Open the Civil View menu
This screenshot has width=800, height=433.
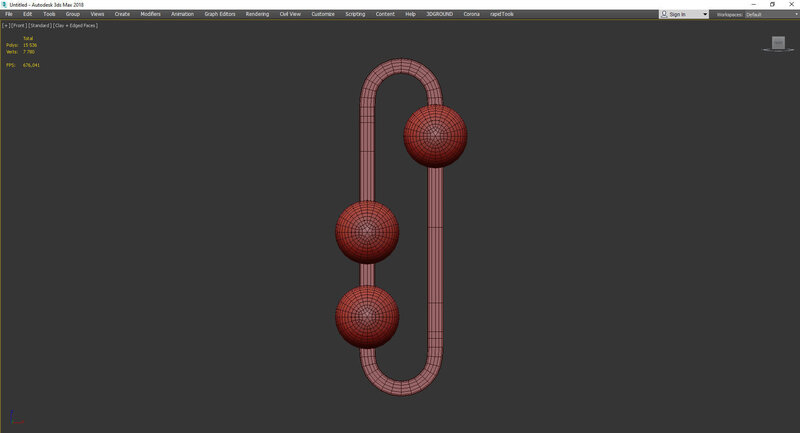pos(291,14)
